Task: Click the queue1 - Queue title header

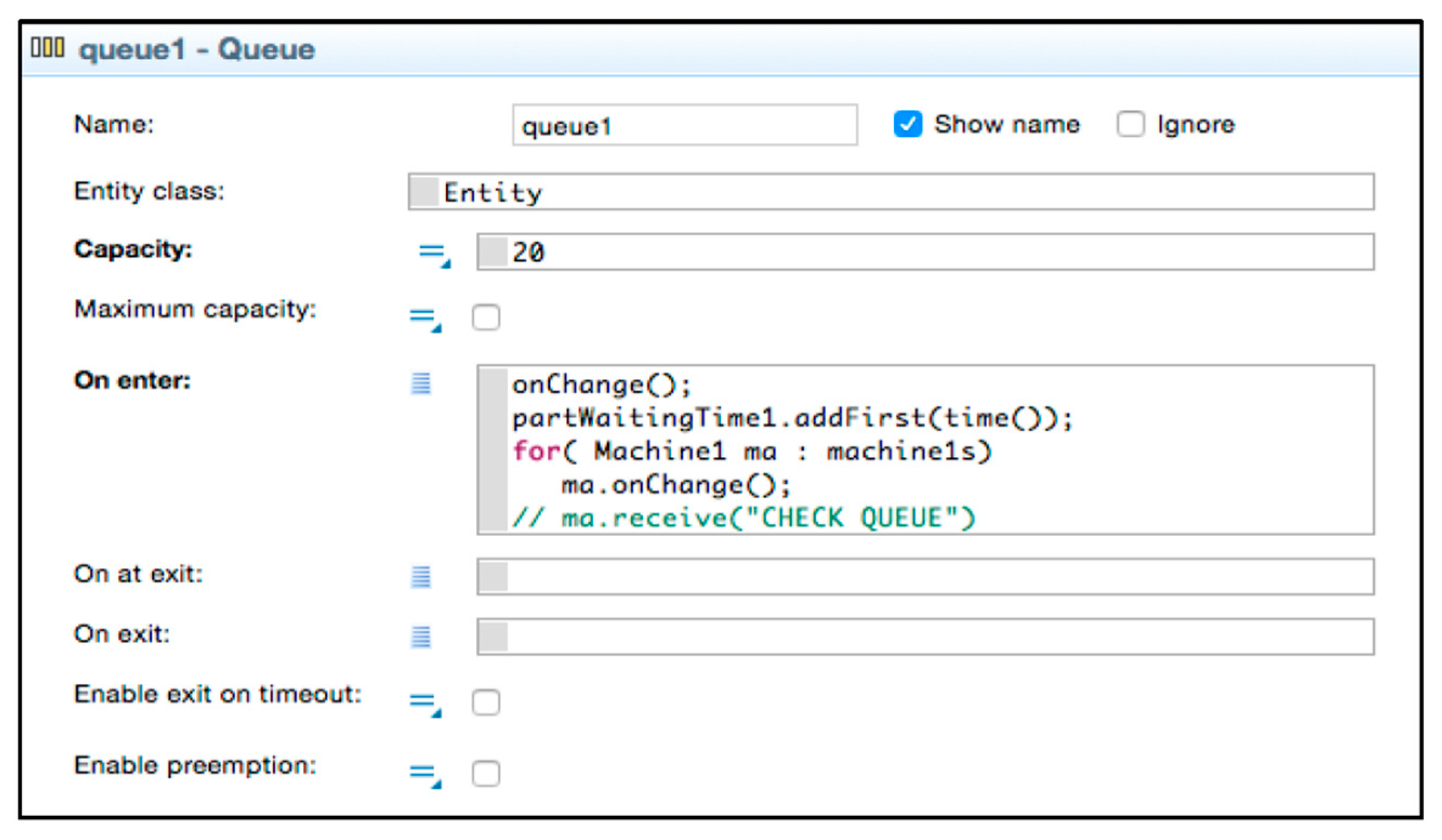Action: [x=197, y=50]
